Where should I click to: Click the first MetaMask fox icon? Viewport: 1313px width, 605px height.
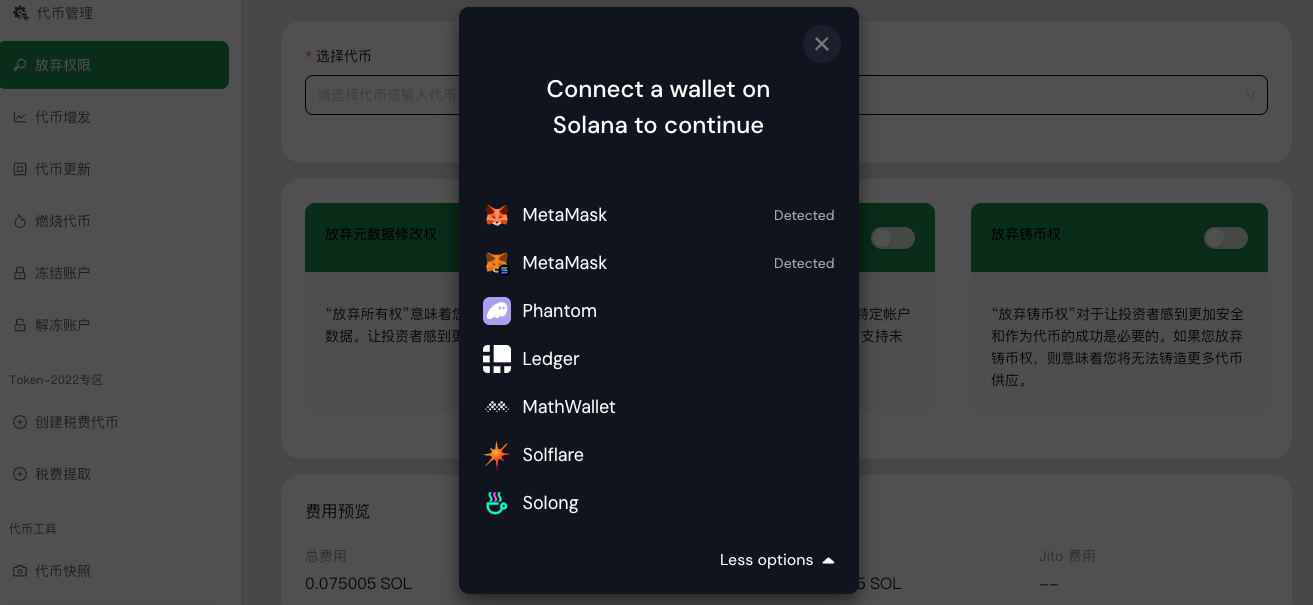(x=497, y=215)
